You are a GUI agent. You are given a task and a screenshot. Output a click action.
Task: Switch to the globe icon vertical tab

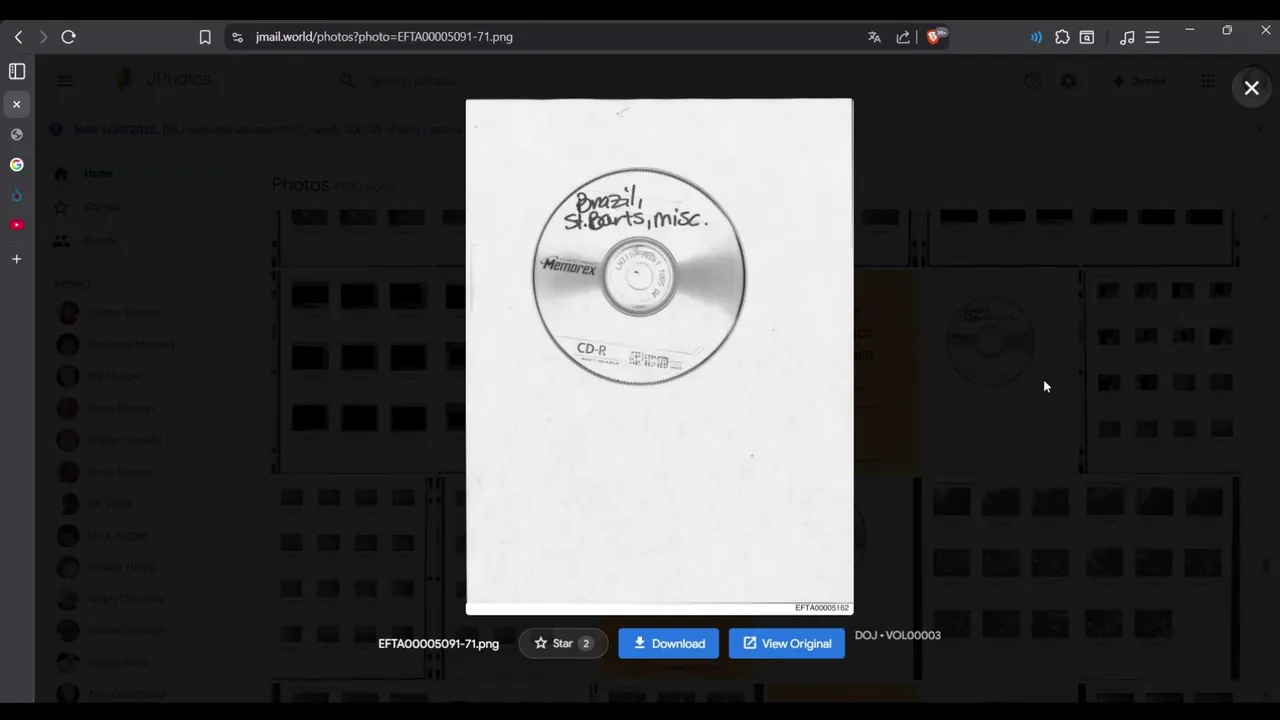[x=17, y=134]
